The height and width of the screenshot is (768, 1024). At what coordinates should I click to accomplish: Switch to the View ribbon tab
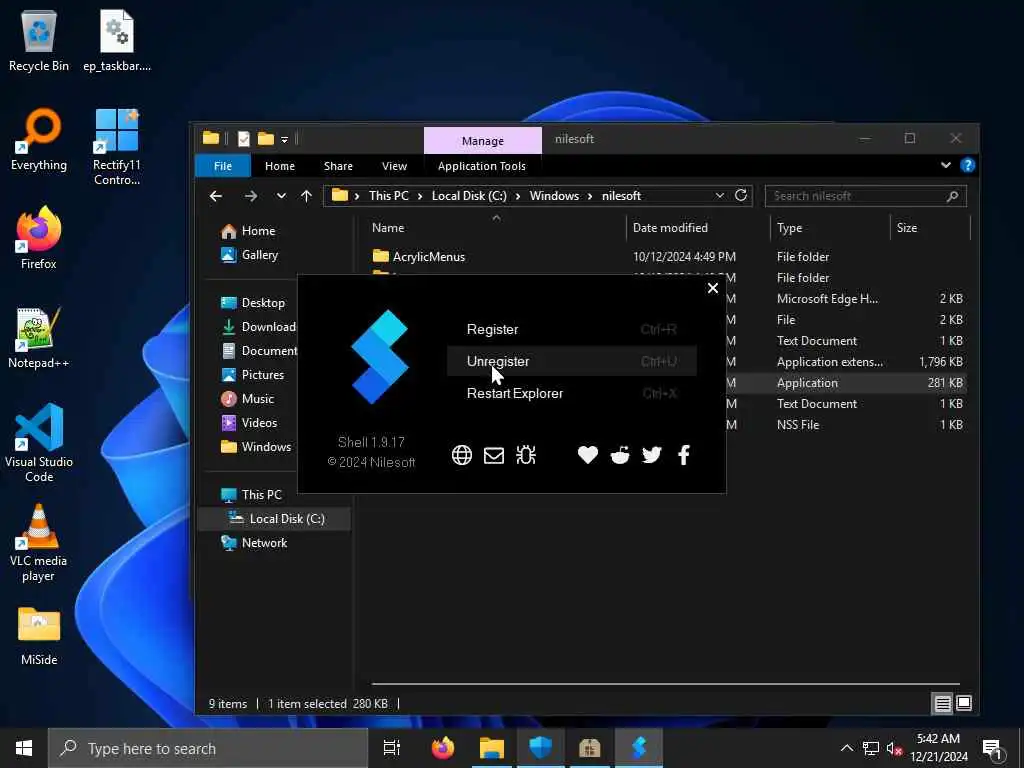[x=394, y=166]
